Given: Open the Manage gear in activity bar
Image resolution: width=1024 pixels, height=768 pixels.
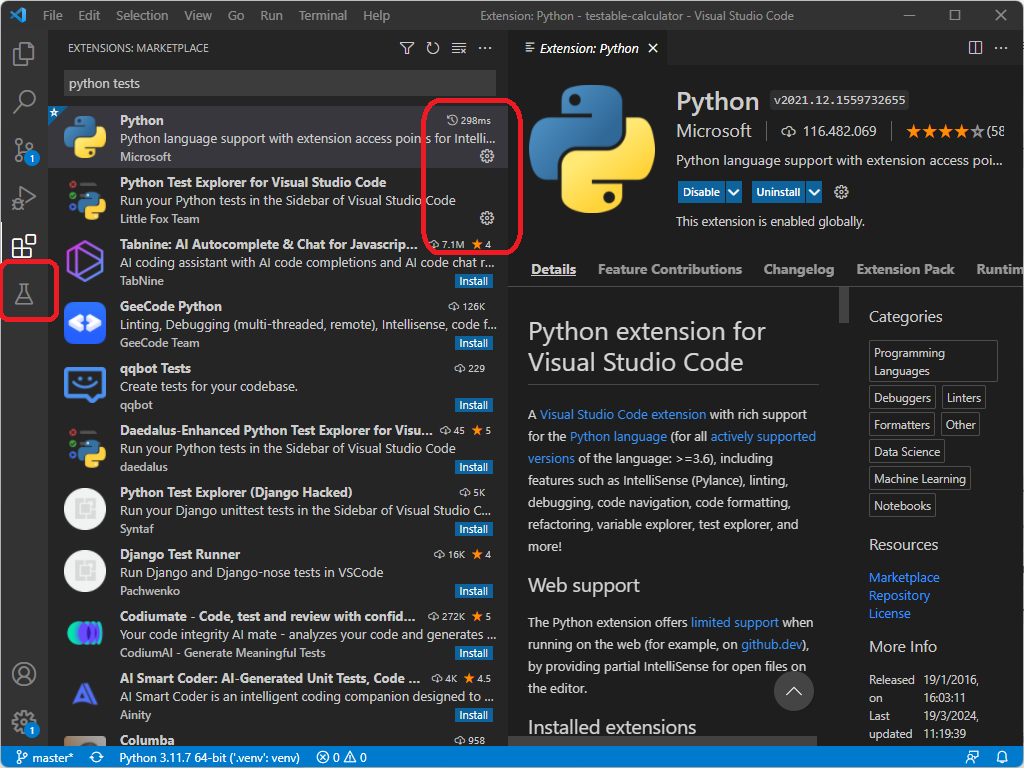Looking at the screenshot, I should (24, 722).
